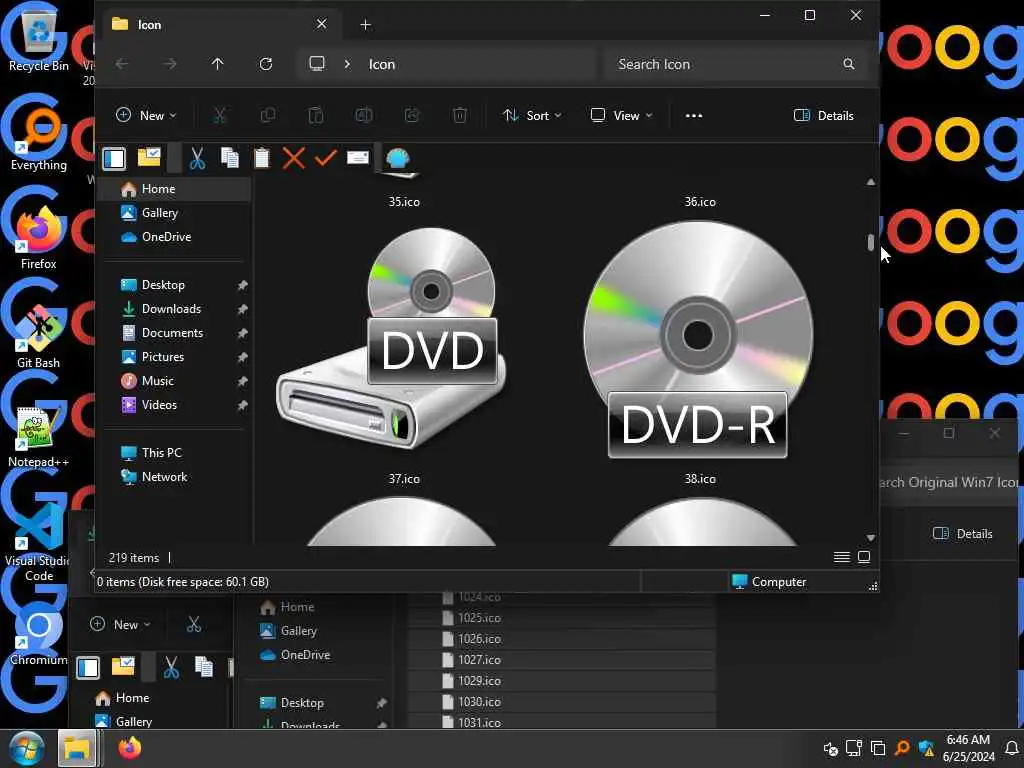Click the Paste clipboard icon in the command bar
1024x768 pixels.
315,116
